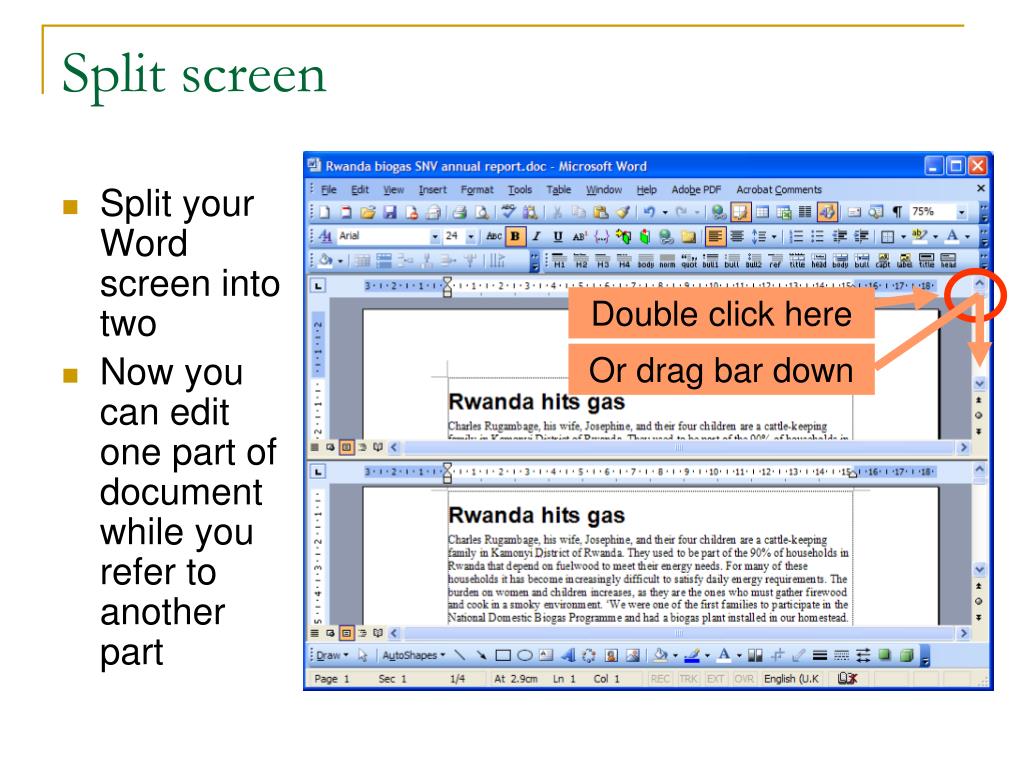
Task: Select the Oval drawing tool
Action: pos(524,655)
